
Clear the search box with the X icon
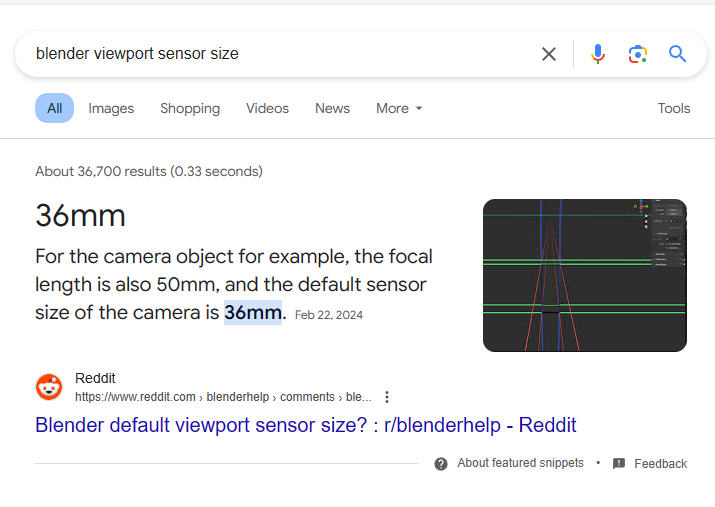point(549,54)
